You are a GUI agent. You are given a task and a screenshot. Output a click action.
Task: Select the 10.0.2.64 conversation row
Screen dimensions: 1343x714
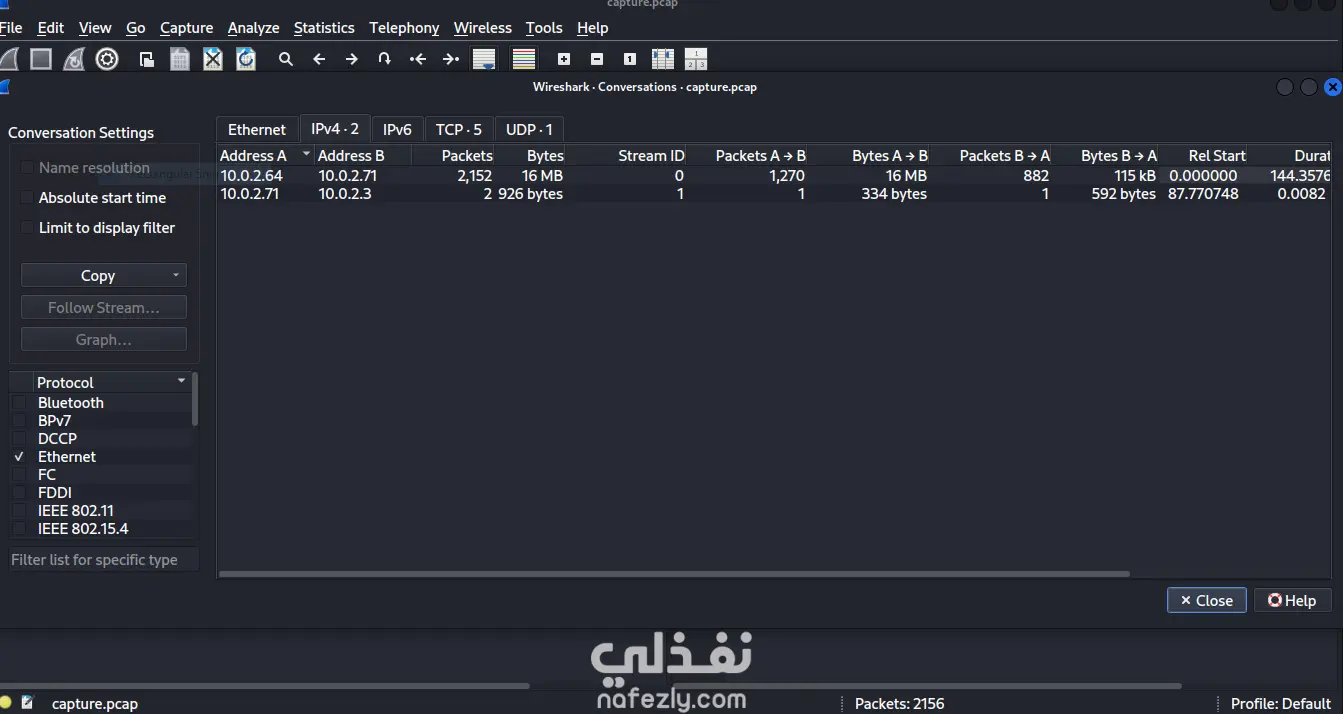[x=775, y=176]
